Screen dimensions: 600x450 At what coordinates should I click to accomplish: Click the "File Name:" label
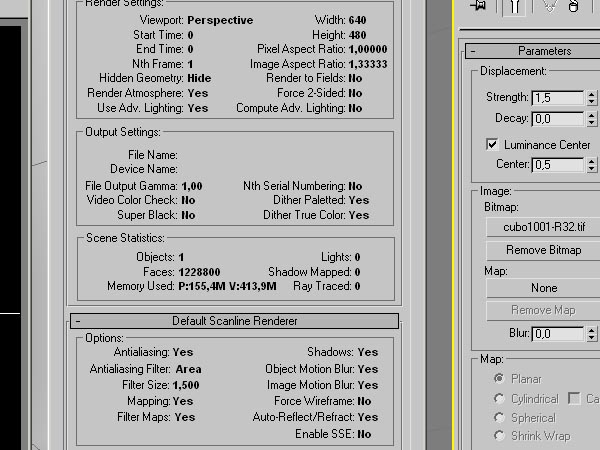pos(153,155)
